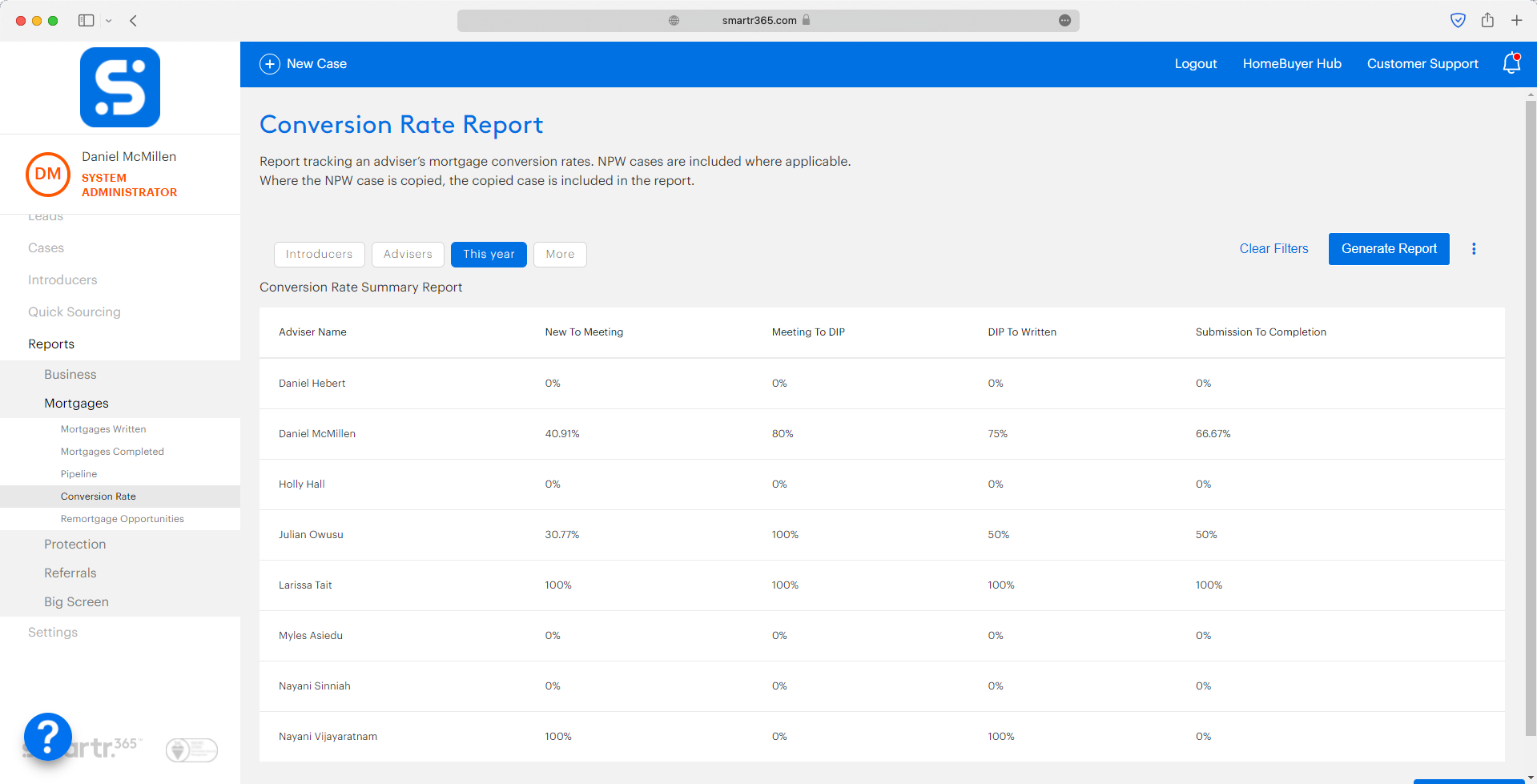
Task: Go back with the browser back arrow
Action: [x=134, y=21]
